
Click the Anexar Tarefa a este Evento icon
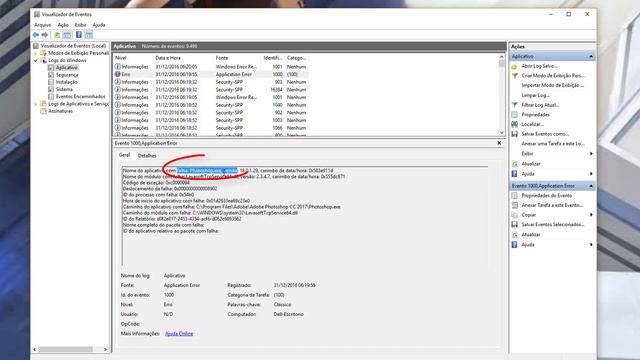point(514,205)
